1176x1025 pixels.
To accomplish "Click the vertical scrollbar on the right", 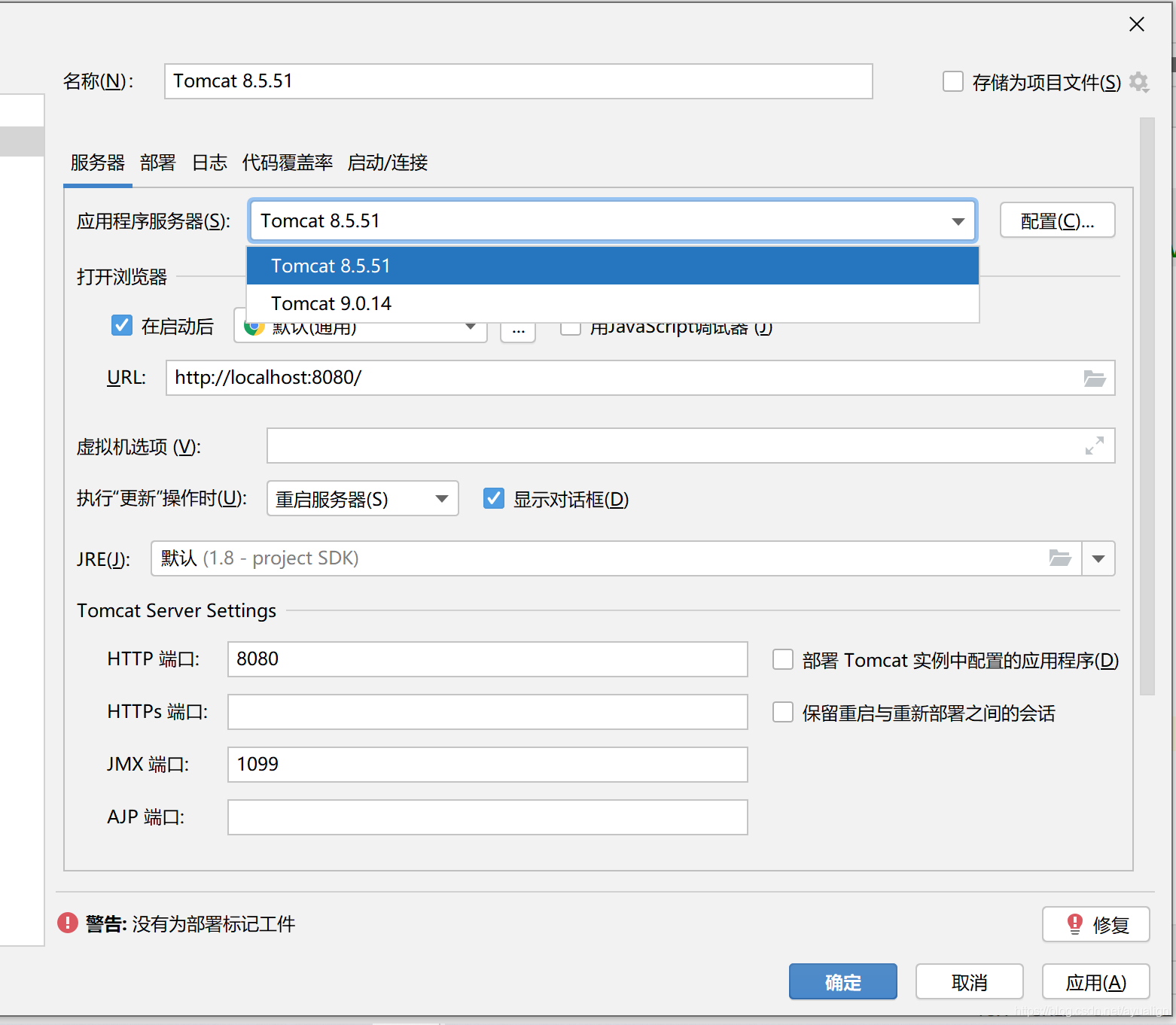I will click(1147, 406).
